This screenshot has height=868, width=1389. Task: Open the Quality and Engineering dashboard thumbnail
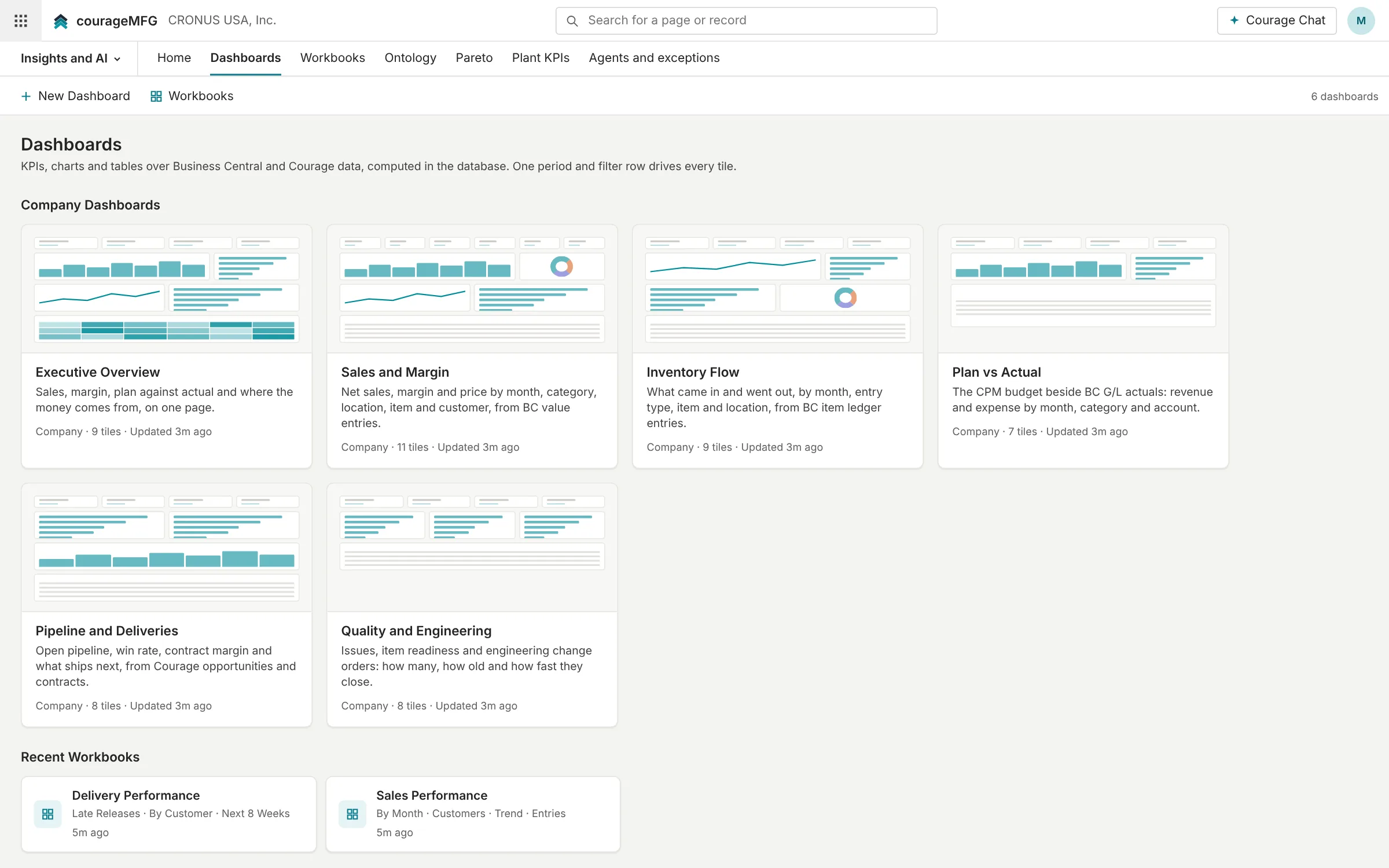[472, 547]
